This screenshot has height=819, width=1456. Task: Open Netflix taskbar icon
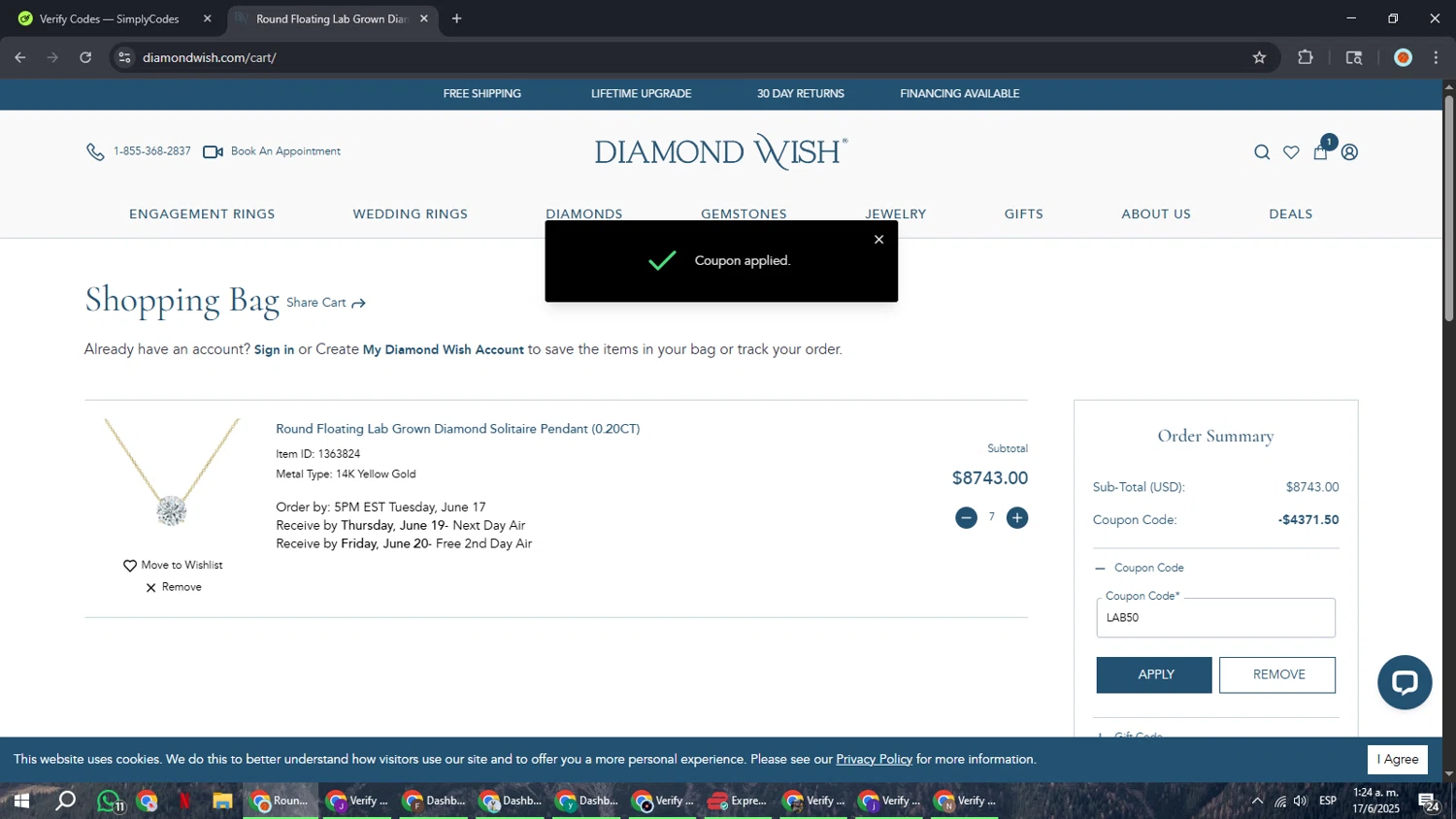coord(184,802)
